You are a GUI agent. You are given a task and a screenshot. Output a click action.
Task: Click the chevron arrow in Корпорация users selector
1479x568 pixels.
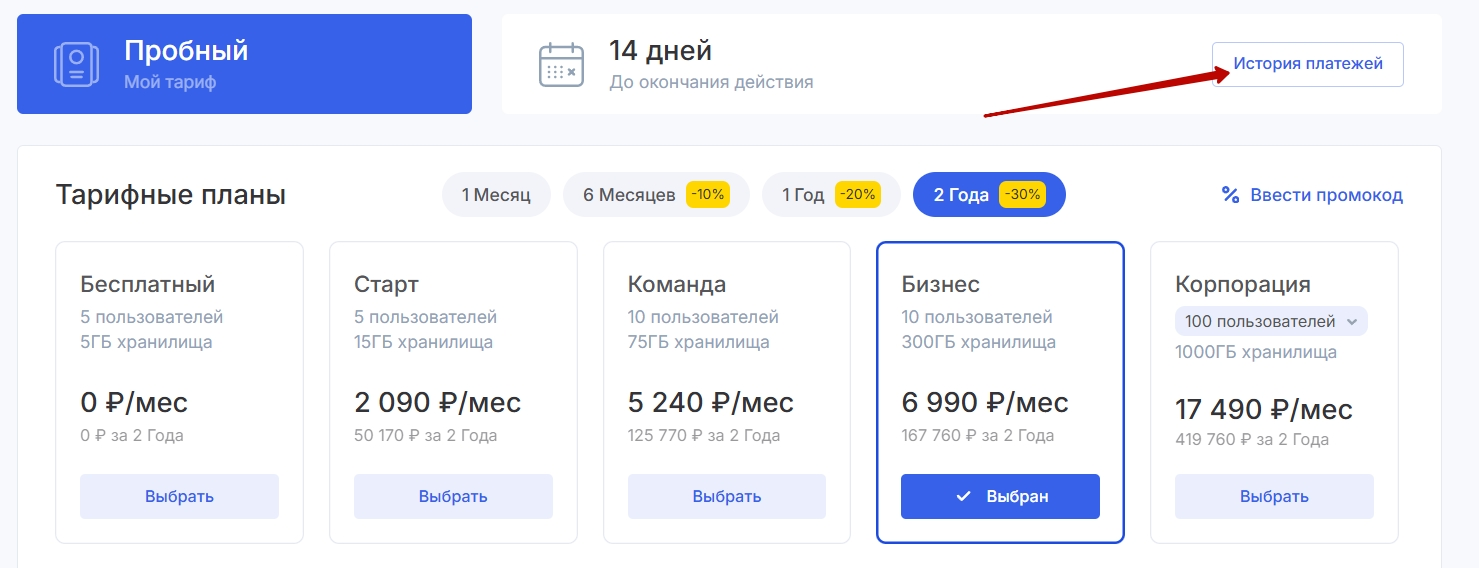(1352, 322)
